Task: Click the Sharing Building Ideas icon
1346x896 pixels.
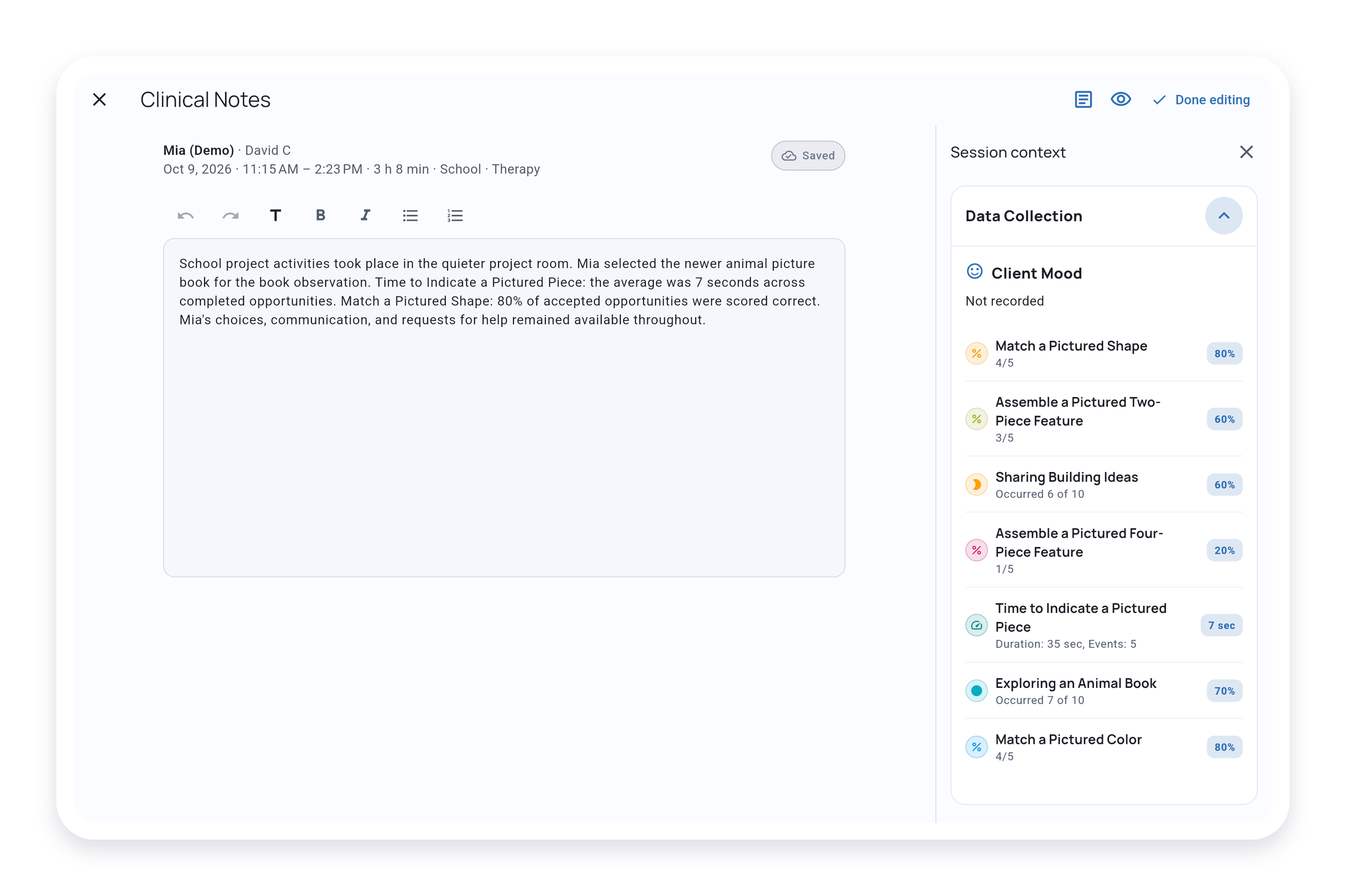Action: pos(977,485)
